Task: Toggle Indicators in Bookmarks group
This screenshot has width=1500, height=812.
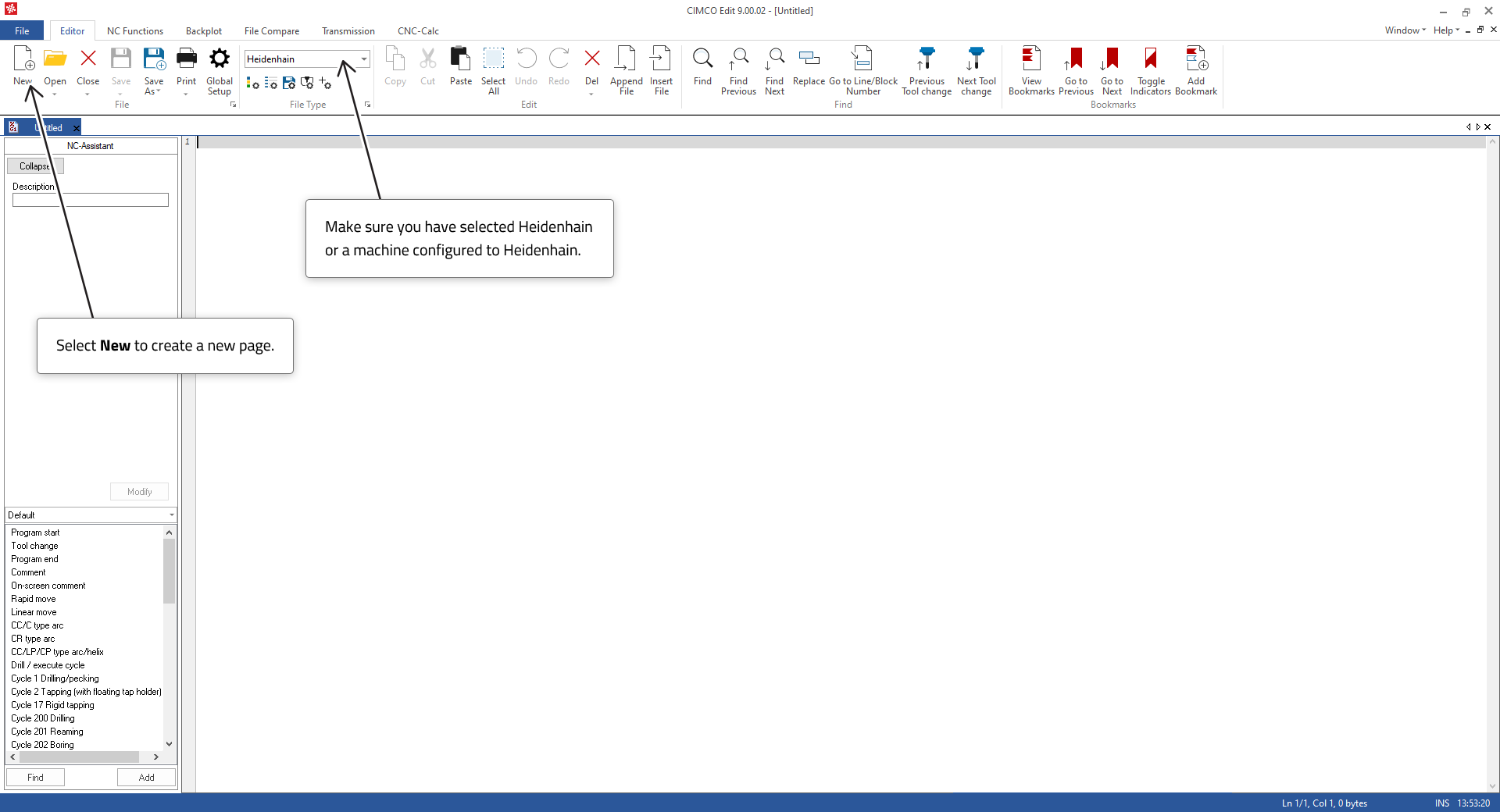Action: coord(1150,59)
